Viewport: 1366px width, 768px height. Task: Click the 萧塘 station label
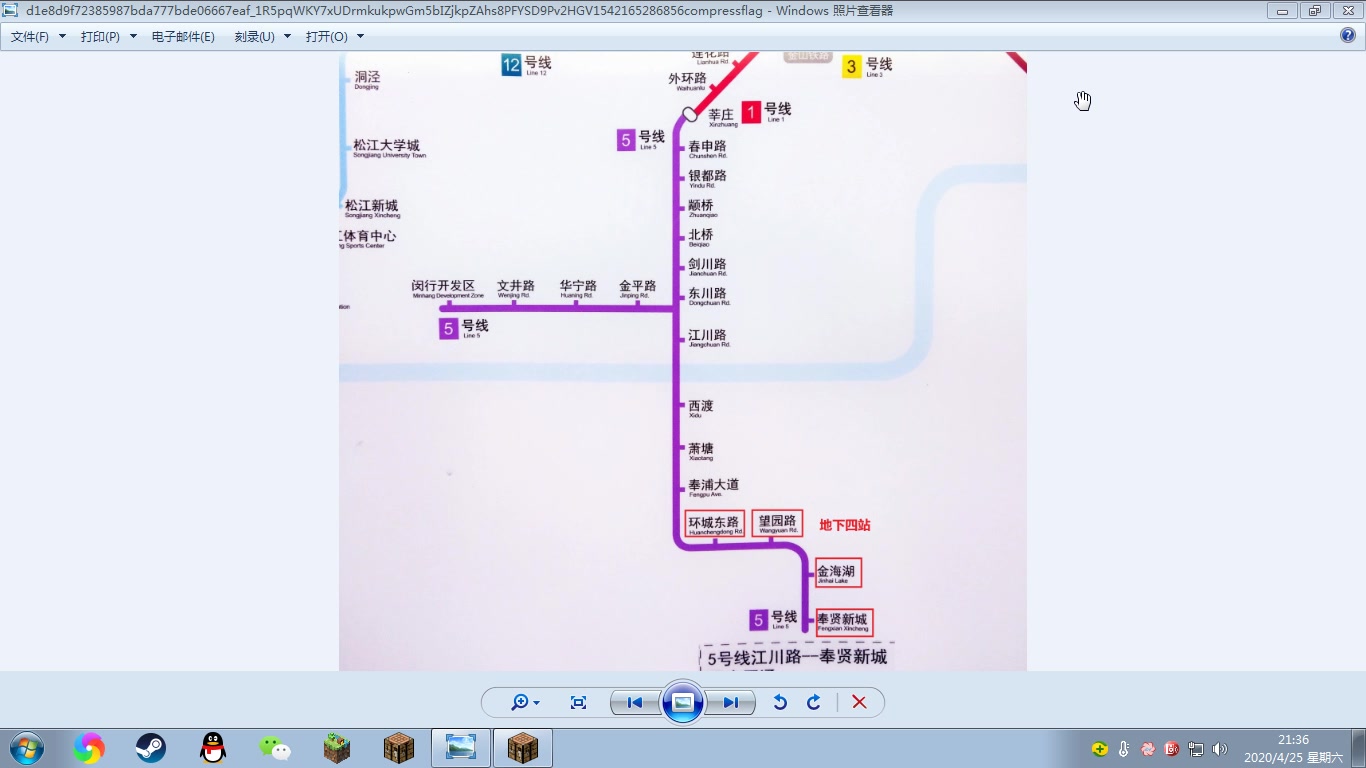(701, 451)
